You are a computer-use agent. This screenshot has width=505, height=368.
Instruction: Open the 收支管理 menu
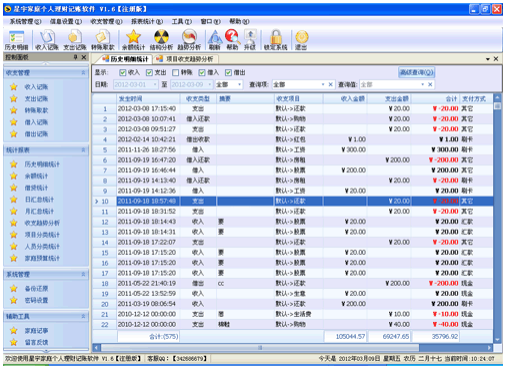tap(106, 22)
